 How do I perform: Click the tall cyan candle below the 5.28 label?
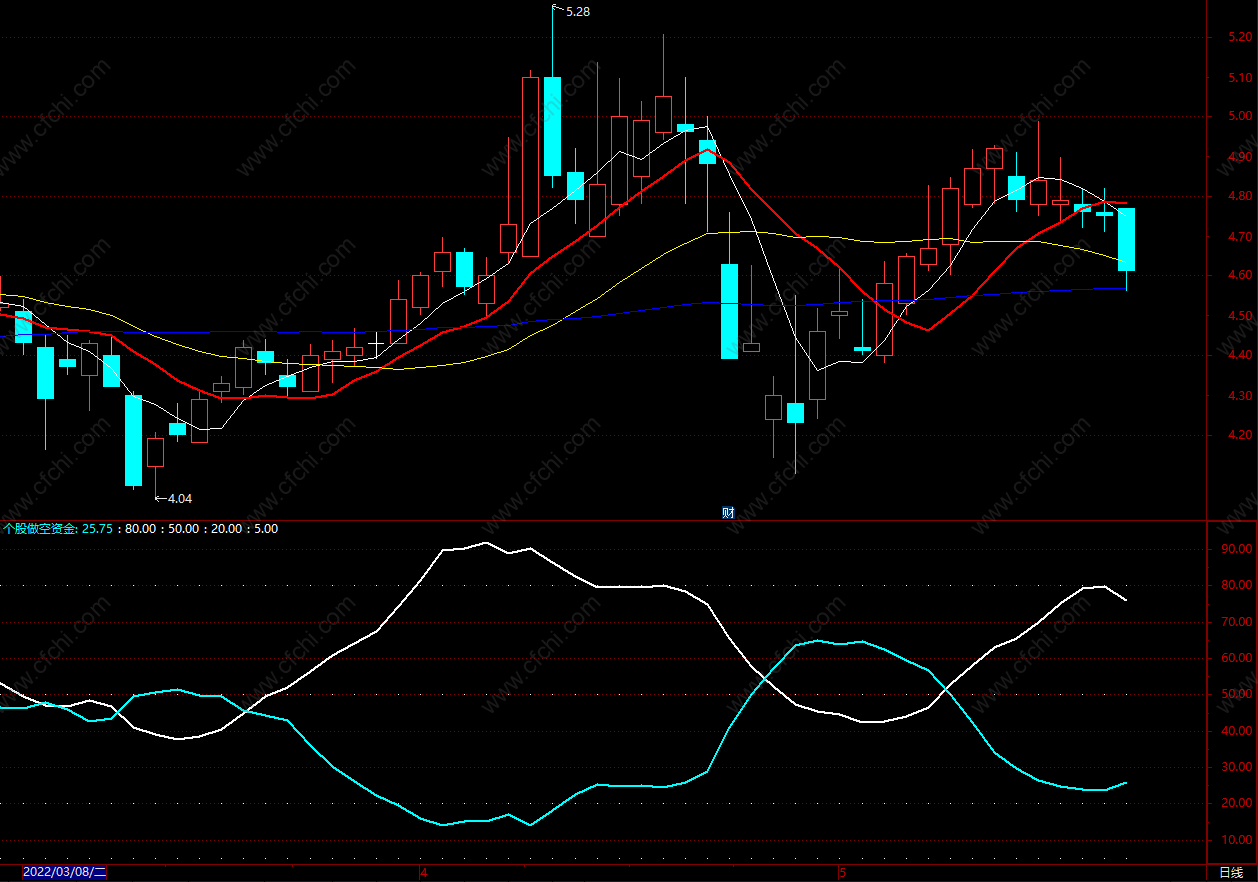point(552,126)
